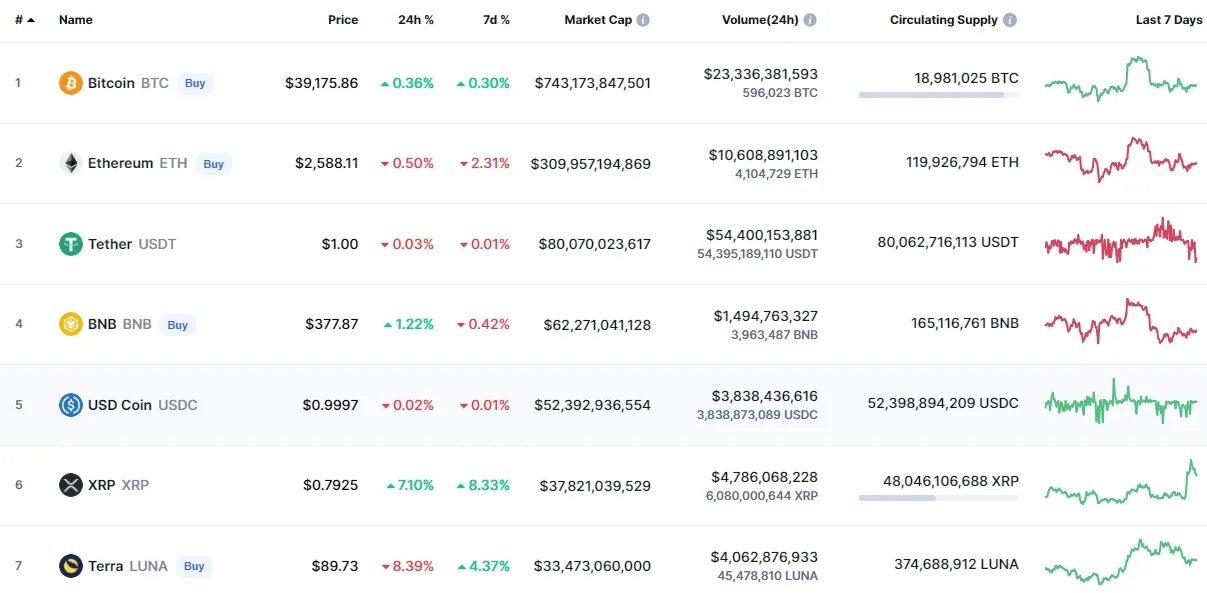This screenshot has height=593, width=1207.
Task: Open the BNB coin page link
Action: tap(120, 324)
